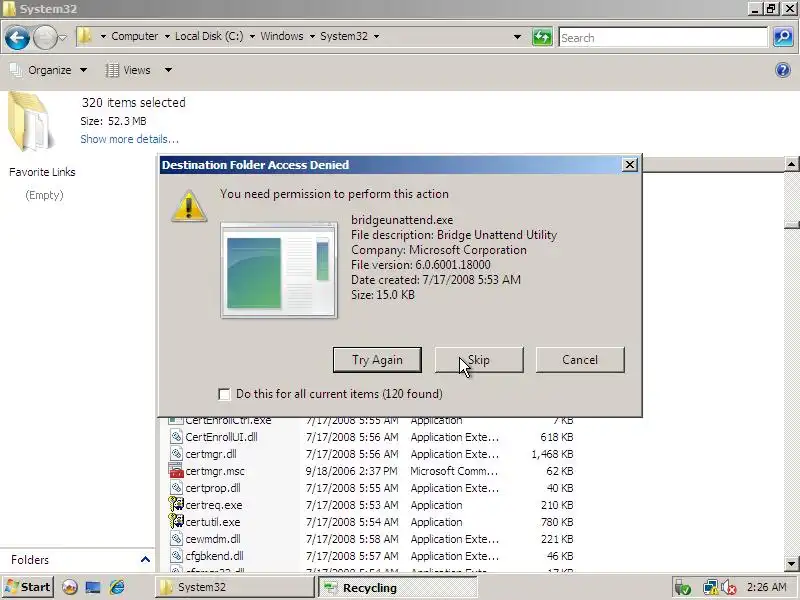Screen dimensions: 800x600
Task: Click the Search magnifier icon
Action: (x=783, y=37)
